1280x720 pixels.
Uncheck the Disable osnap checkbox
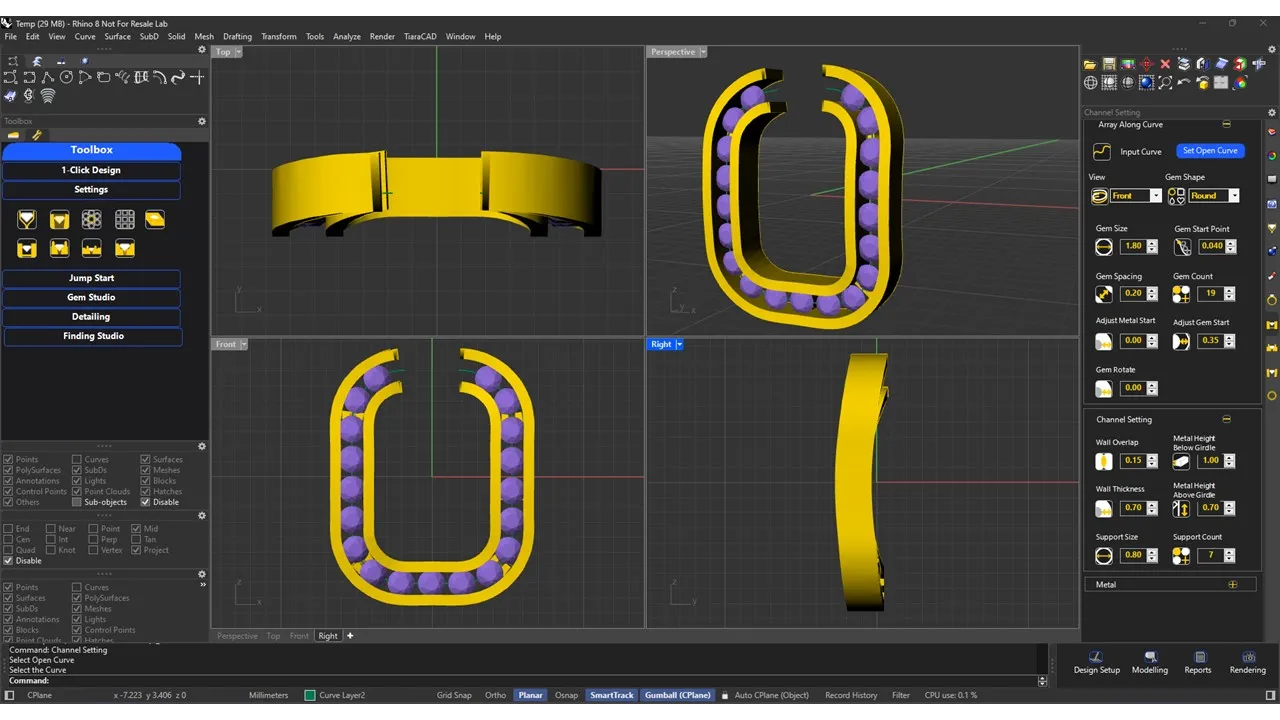pyautogui.click(x=9, y=561)
